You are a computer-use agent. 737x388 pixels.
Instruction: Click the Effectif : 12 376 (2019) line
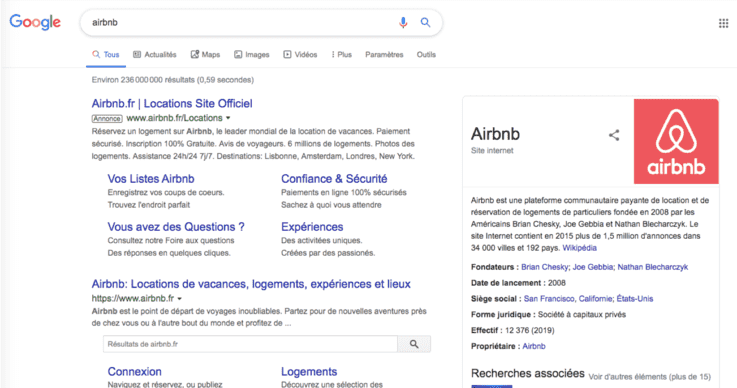coord(513,330)
